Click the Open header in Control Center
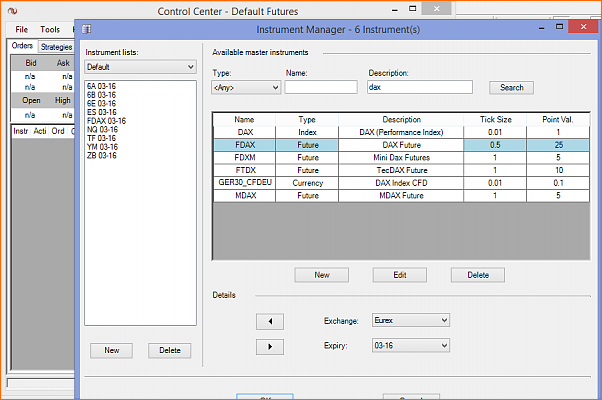 (31, 100)
